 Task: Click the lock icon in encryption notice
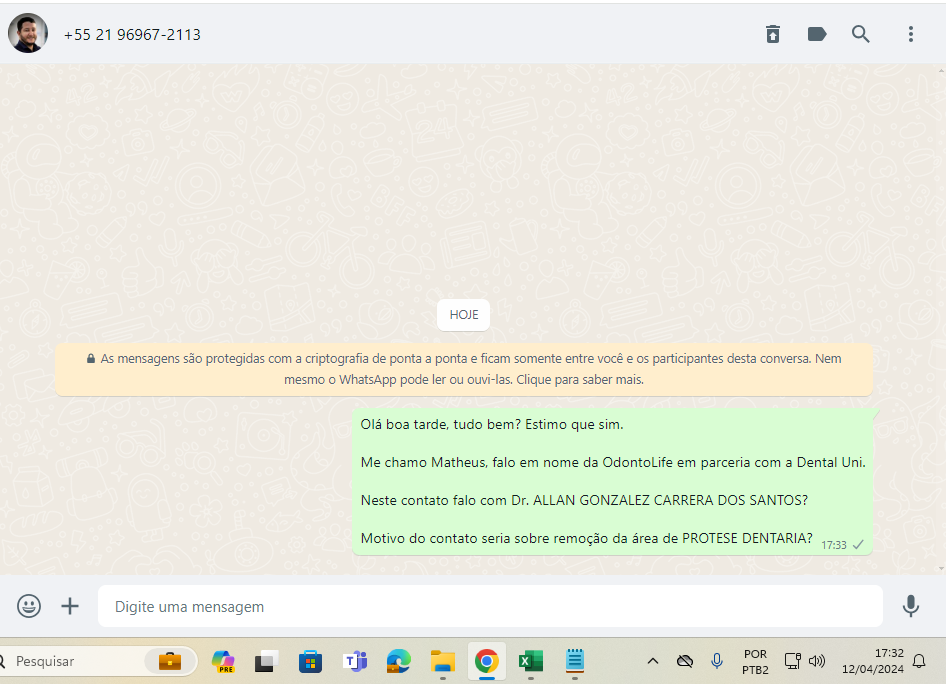click(x=90, y=359)
